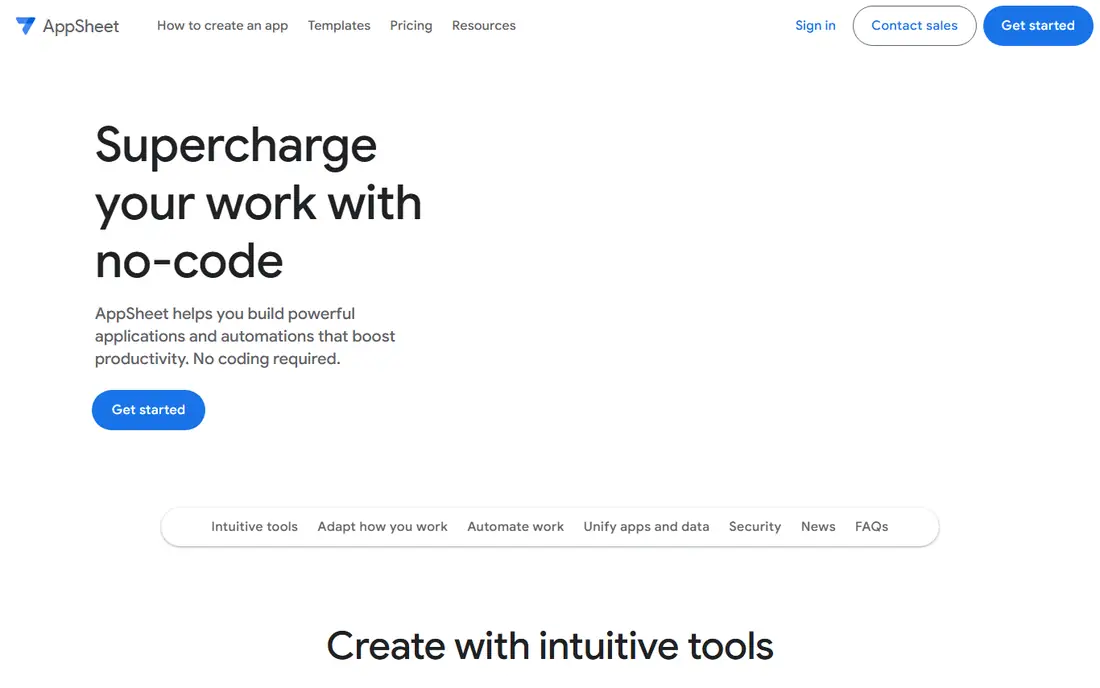
Task: Open the AppSheet home wordmark
Action: pos(81,27)
